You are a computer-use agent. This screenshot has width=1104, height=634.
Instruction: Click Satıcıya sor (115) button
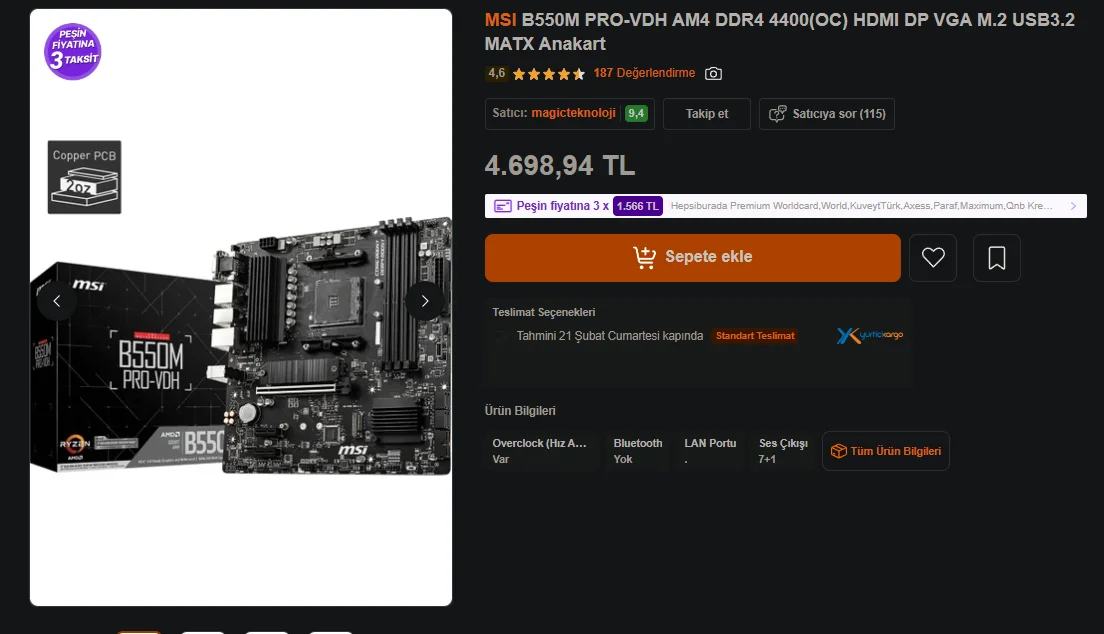click(827, 114)
